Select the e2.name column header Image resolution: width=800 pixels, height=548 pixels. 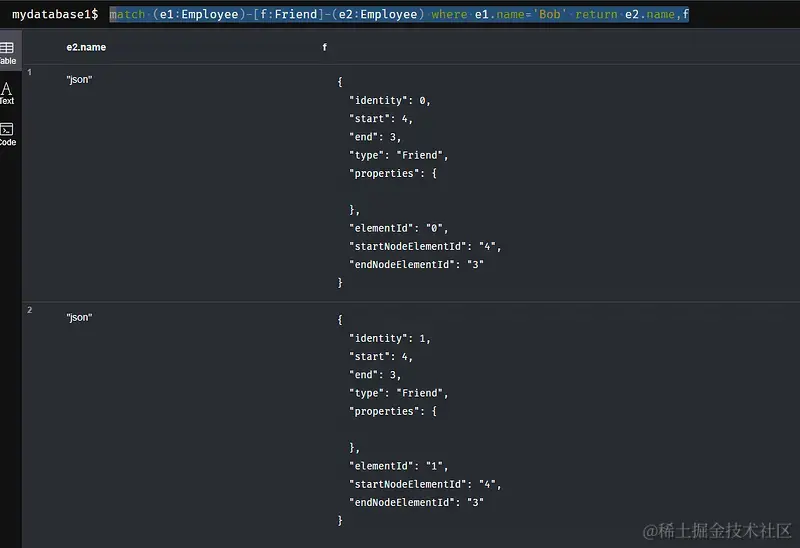click(x=86, y=47)
